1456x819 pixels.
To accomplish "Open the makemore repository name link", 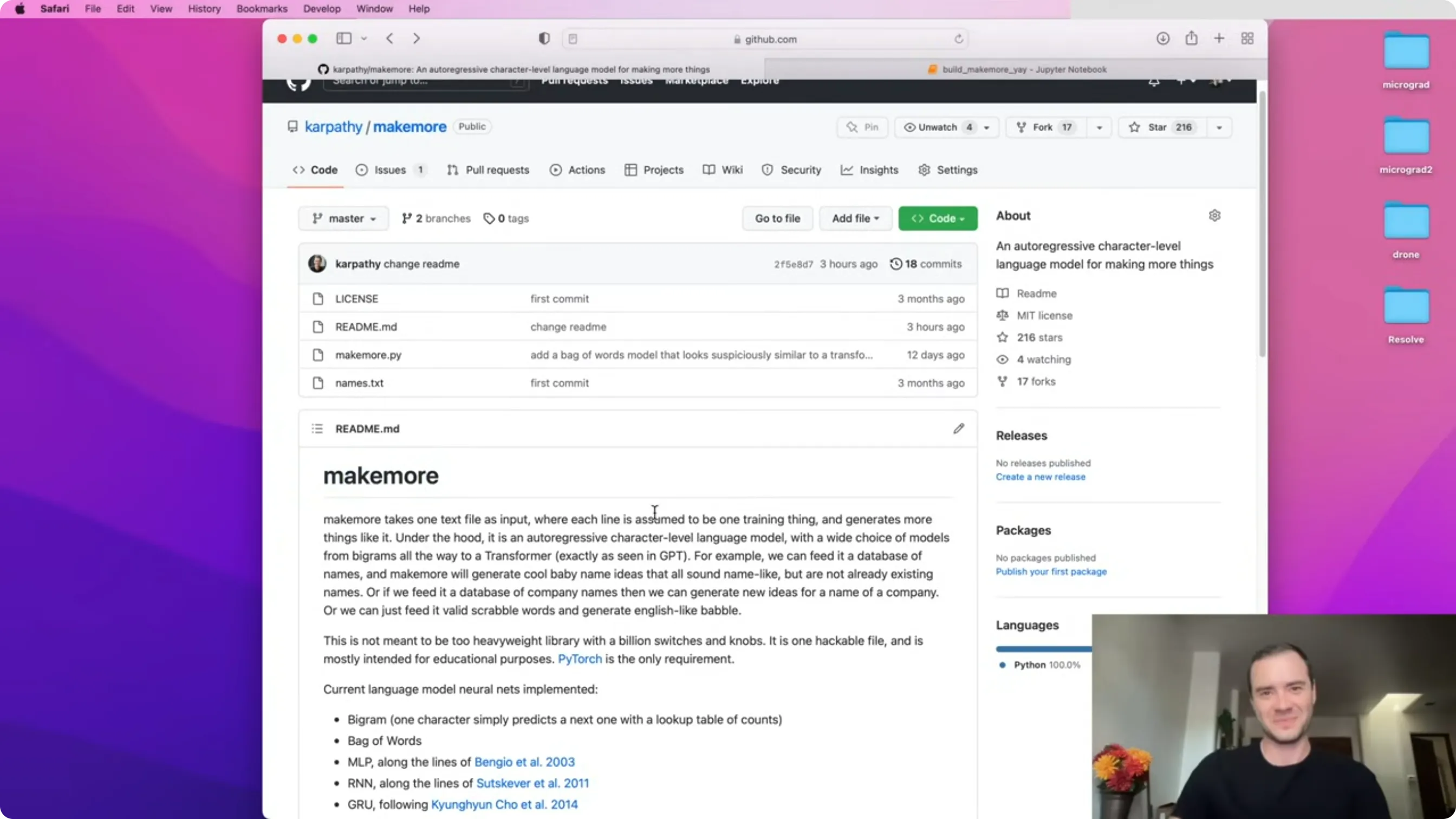I will click(x=410, y=127).
